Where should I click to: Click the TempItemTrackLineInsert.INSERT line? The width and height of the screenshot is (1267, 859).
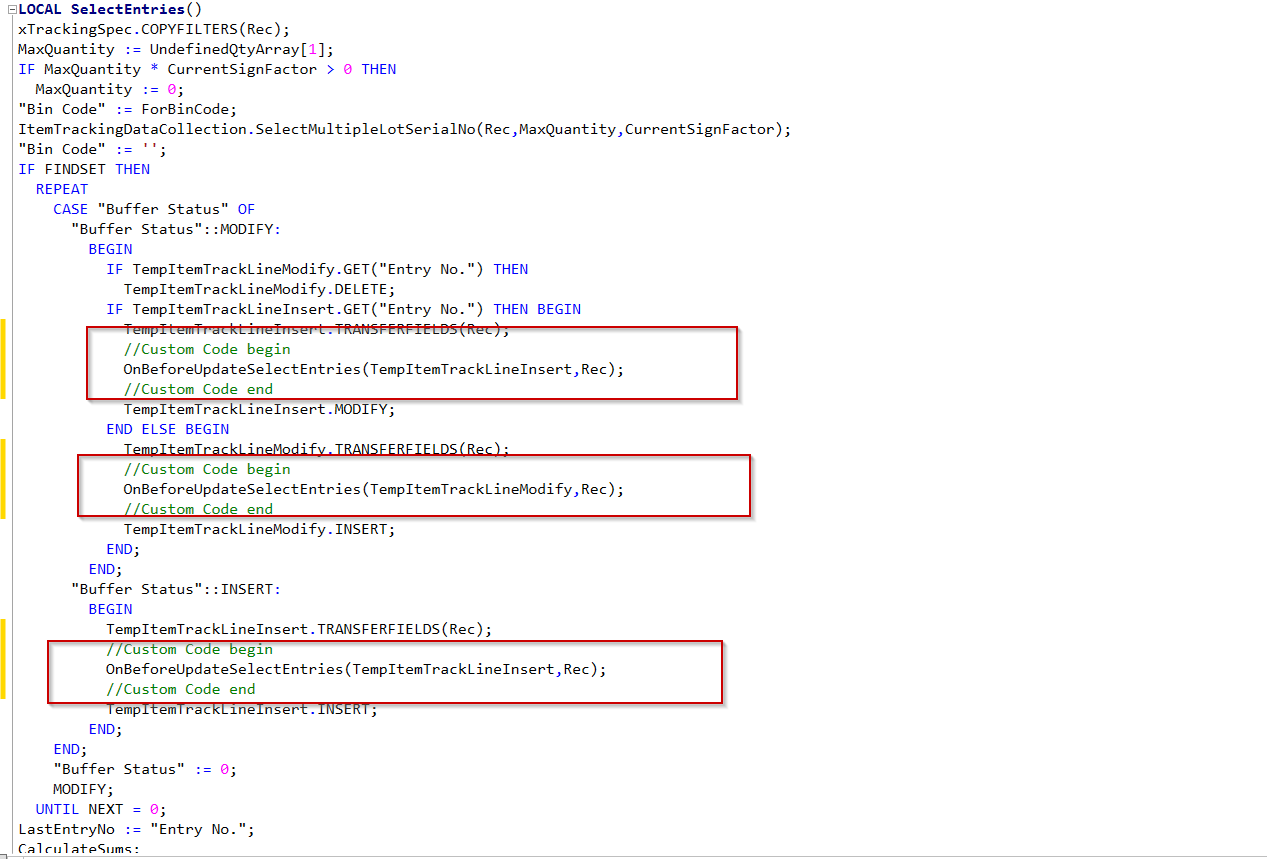(x=242, y=709)
